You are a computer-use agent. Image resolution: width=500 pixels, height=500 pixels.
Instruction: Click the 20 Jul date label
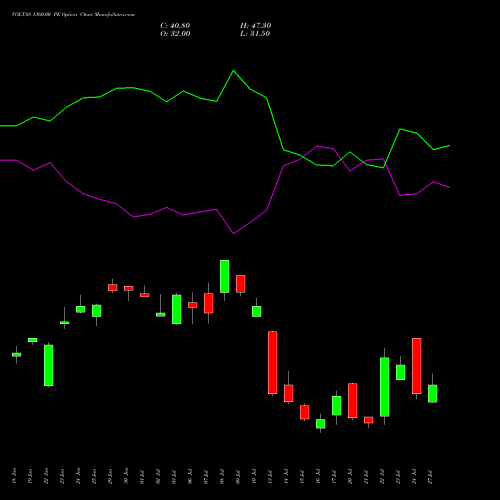[350, 476]
